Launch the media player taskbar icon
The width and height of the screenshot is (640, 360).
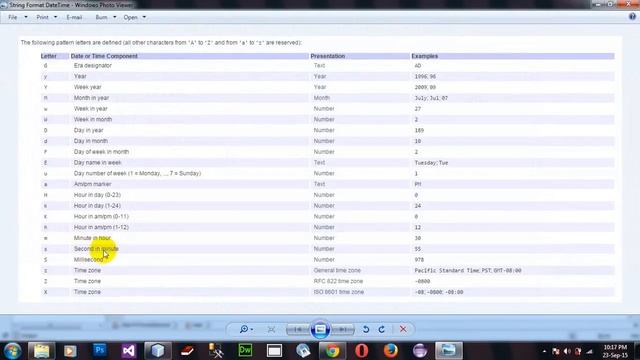pyautogui.click(x=70, y=351)
